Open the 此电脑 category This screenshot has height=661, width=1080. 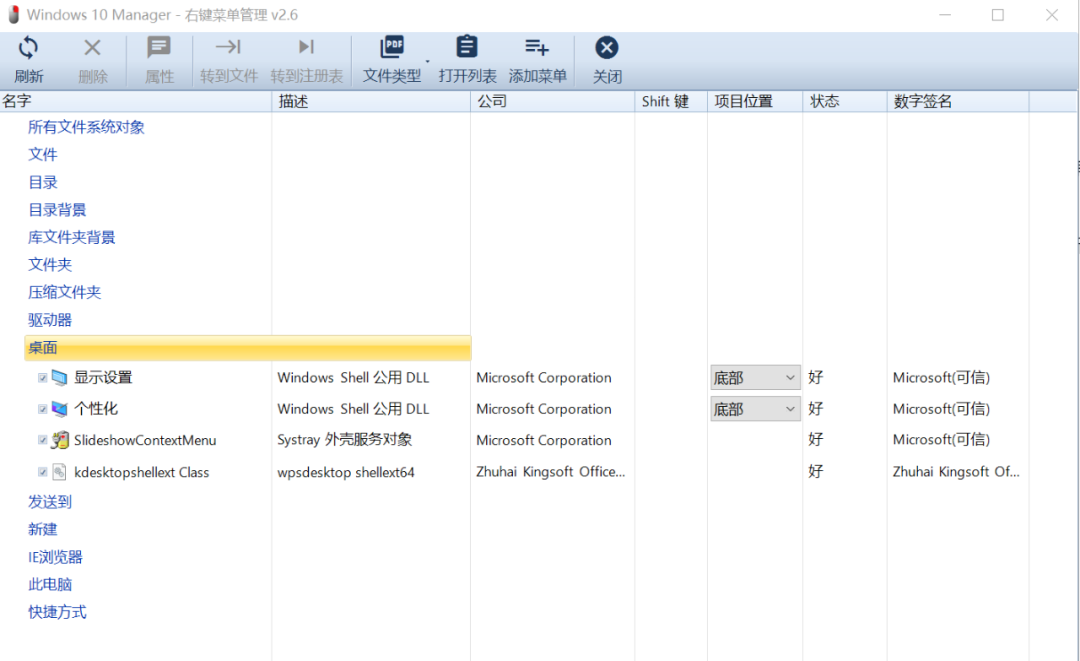pos(50,585)
